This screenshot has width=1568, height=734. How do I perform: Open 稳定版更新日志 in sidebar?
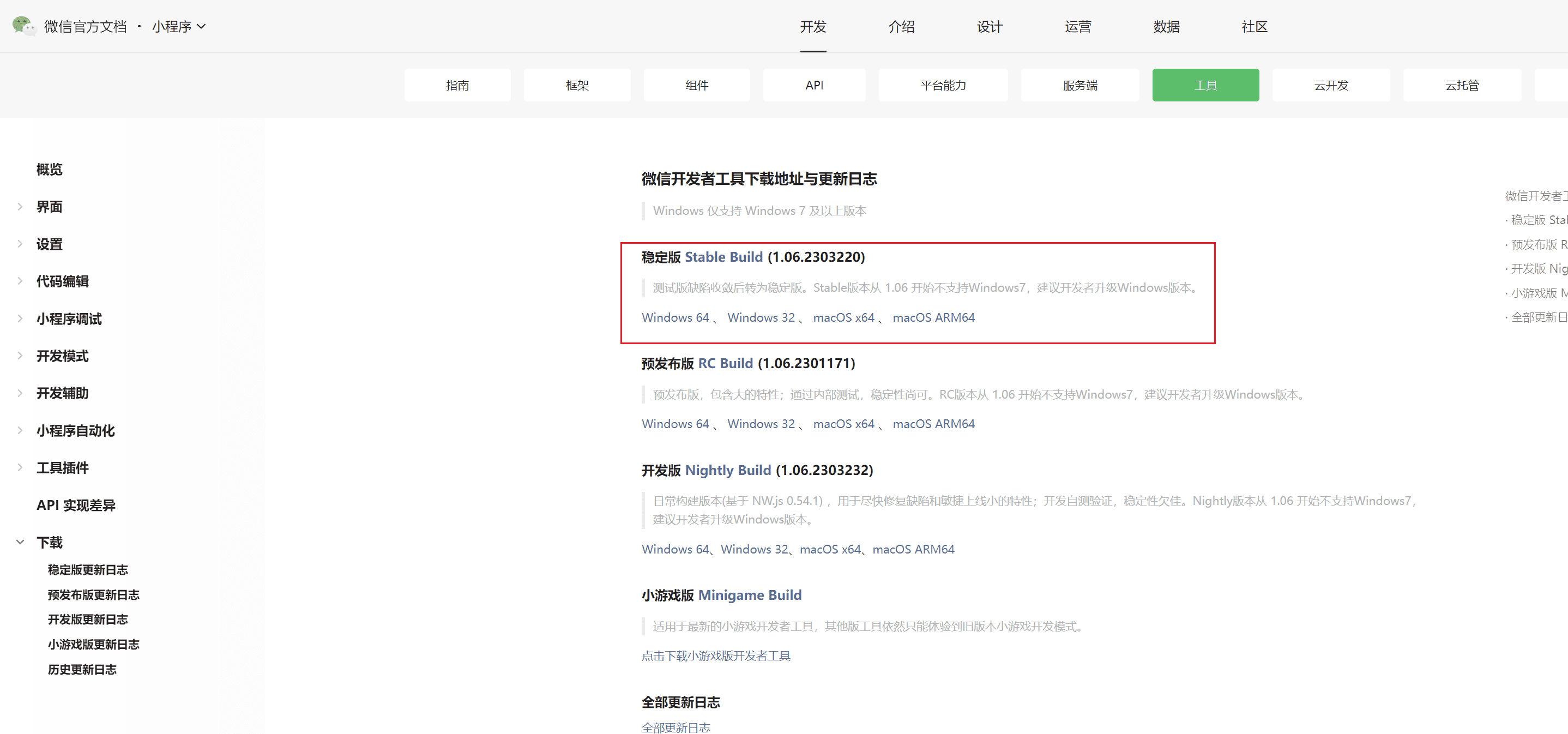tap(88, 570)
